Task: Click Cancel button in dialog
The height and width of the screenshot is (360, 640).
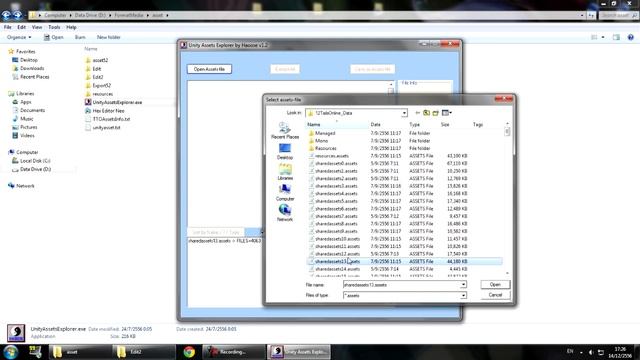Action: tap(495, 295)
